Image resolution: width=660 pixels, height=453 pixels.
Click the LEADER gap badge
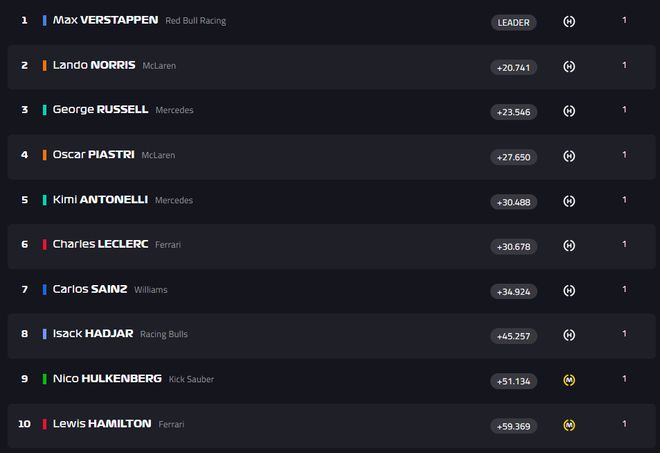pyautogui.click(x=514, y=22)
